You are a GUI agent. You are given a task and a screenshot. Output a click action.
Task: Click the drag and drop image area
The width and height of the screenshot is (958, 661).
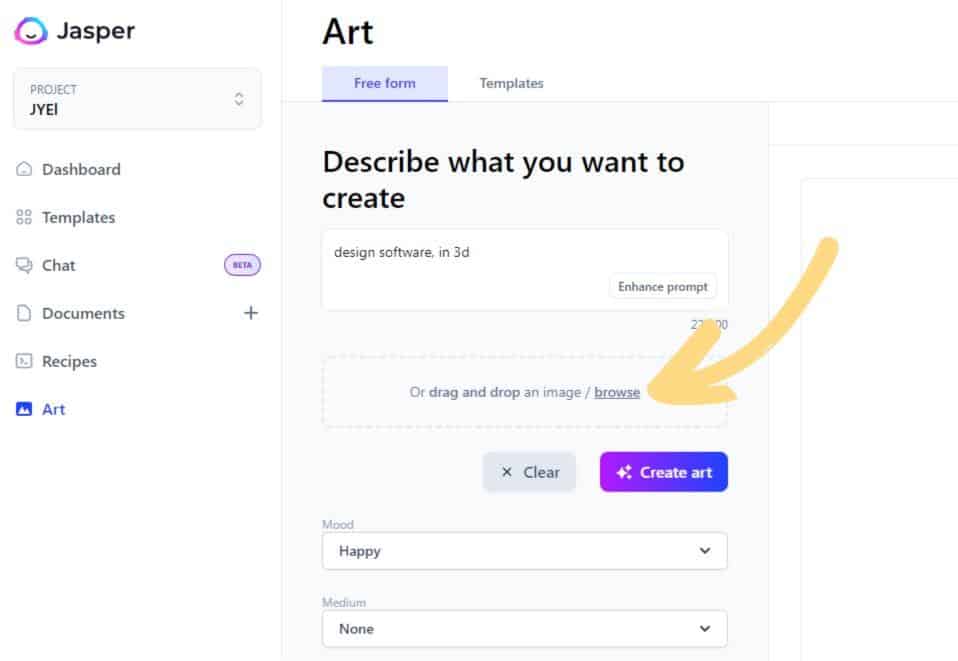click(525, 392)
